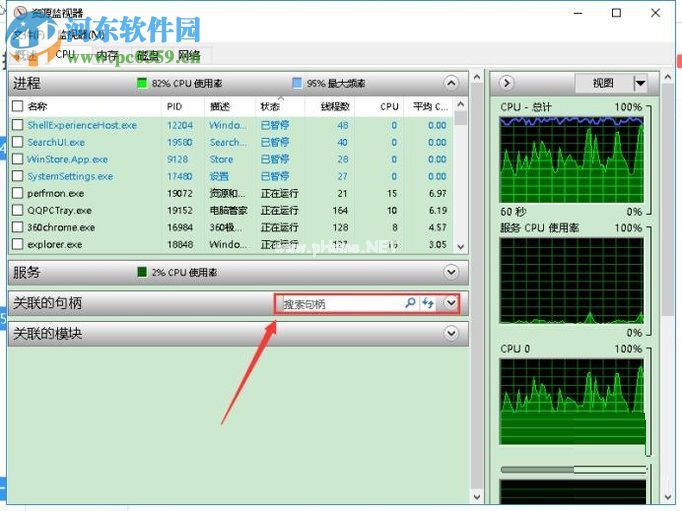Click main pane scrollbar down arrow
This screenshot has height=511, width=682.
point(477,496)
